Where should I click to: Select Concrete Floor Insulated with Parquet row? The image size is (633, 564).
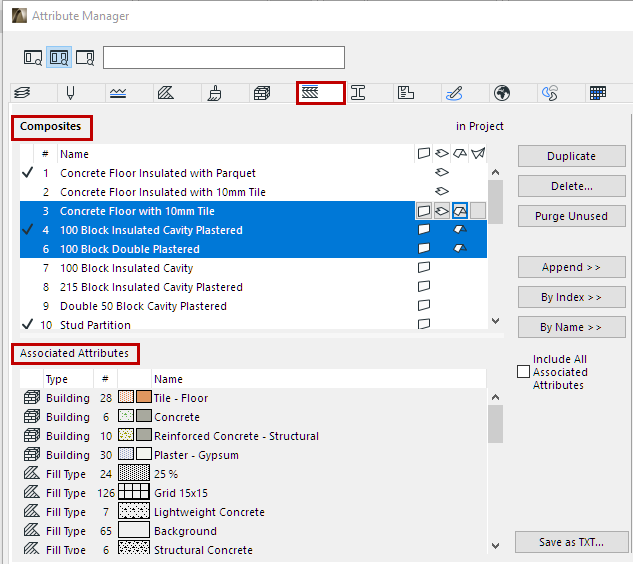254,173
